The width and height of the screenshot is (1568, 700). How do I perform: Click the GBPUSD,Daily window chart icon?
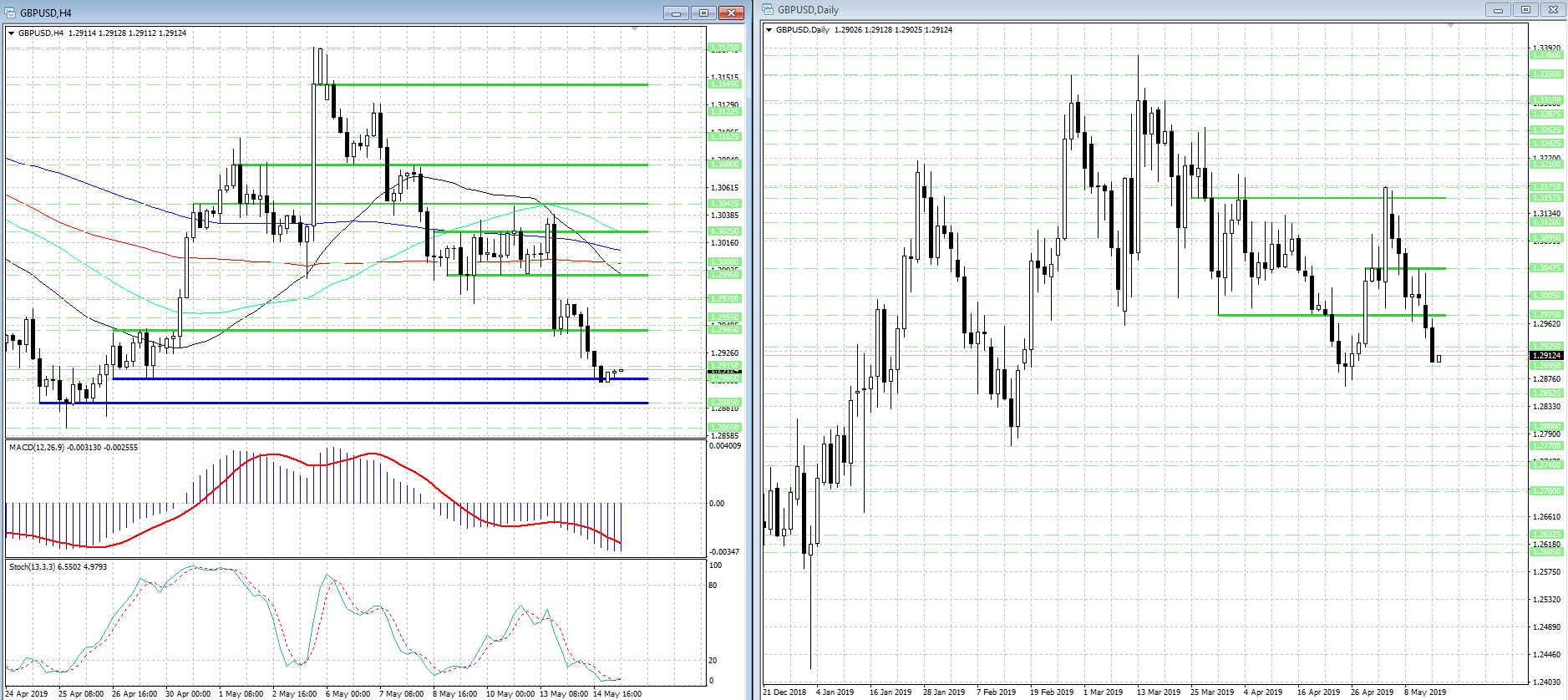click(768, 10)
